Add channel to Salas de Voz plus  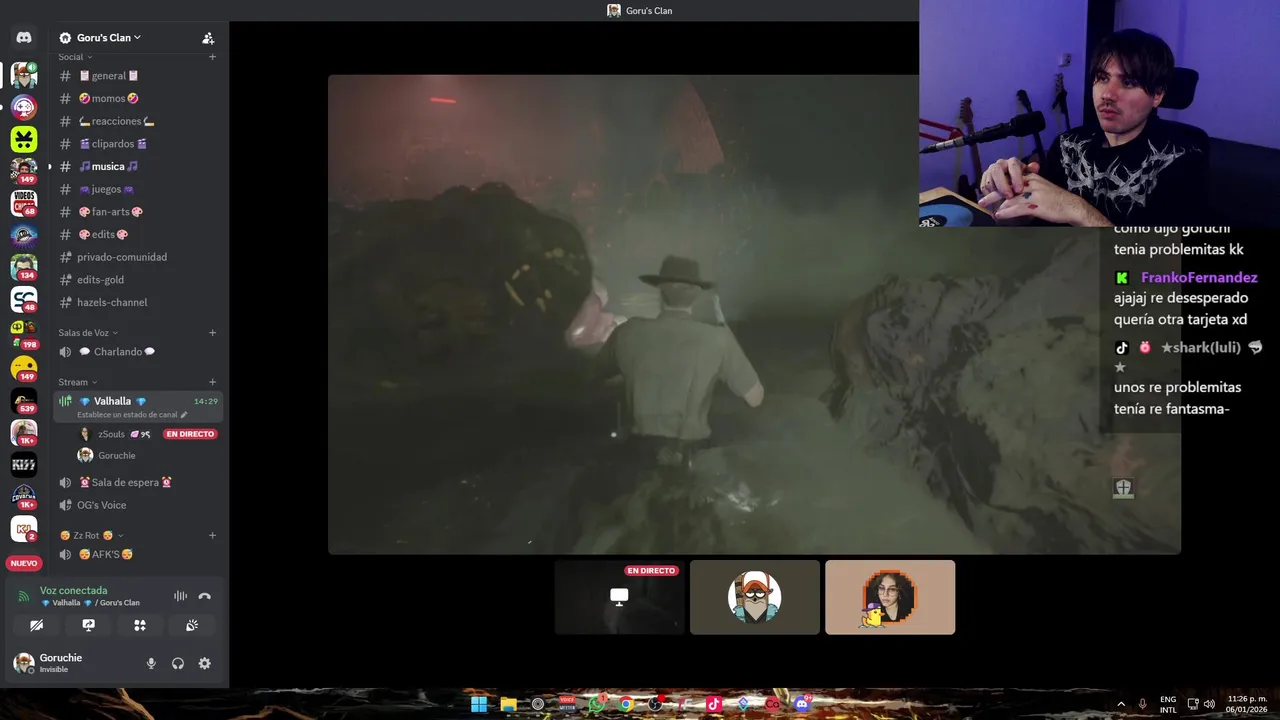212,333
